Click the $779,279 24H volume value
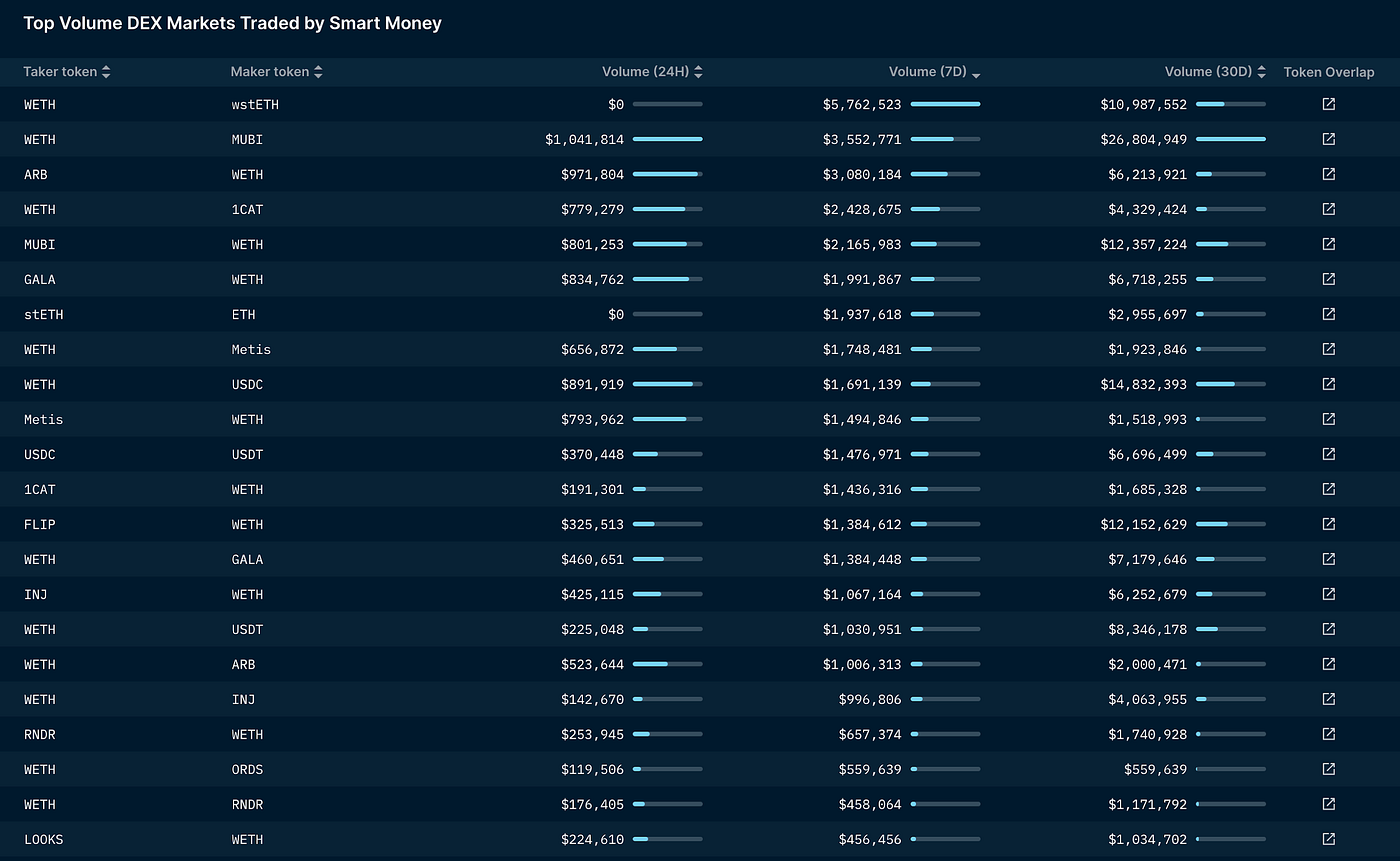 (x=592, y=209)
